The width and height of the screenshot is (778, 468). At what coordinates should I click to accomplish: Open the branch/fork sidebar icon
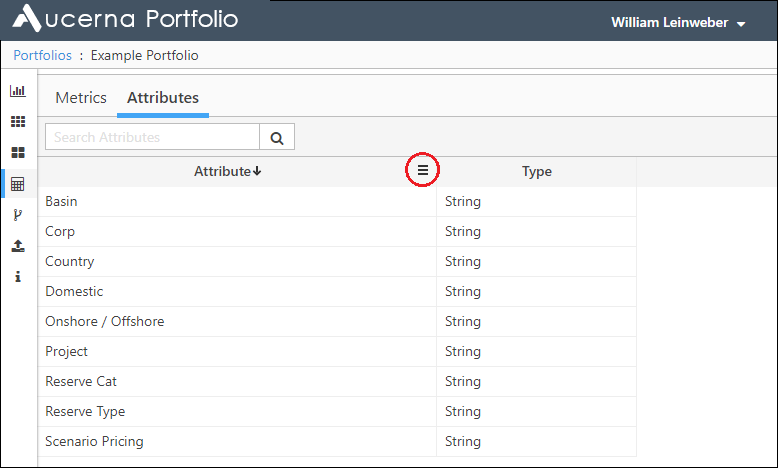pyautogui.click(x=18, y=215)
